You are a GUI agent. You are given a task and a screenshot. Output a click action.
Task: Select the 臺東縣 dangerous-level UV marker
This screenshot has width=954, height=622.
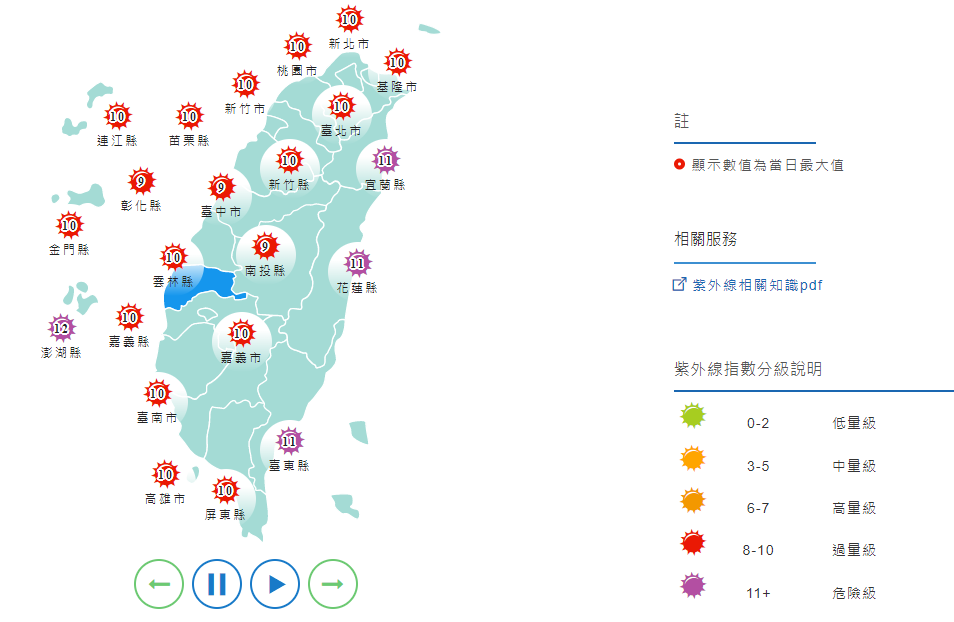click(x=290, y=439)
